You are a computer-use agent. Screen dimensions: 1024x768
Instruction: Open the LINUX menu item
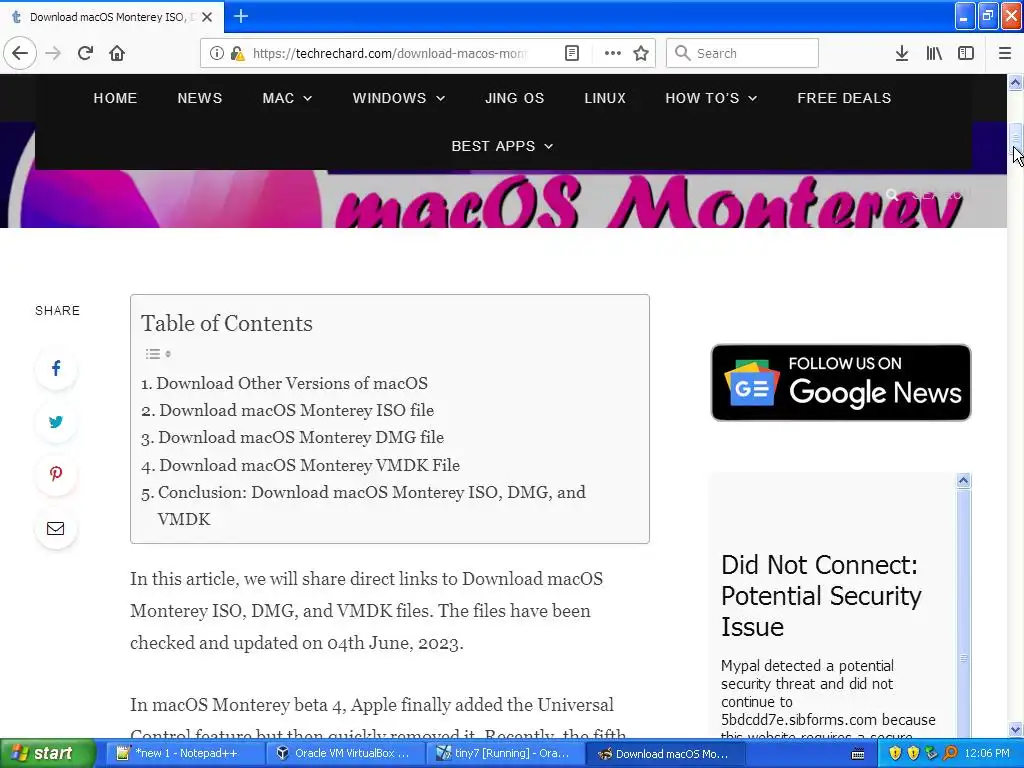tap(605, 98)
